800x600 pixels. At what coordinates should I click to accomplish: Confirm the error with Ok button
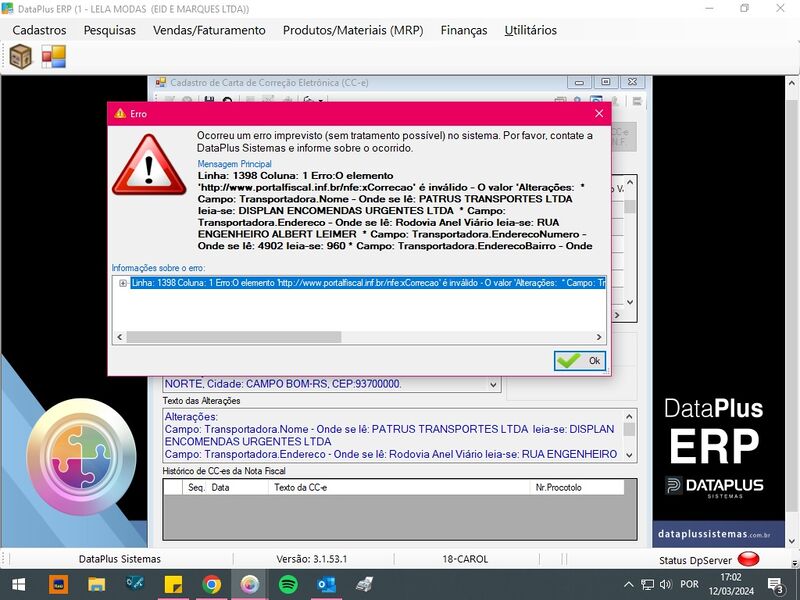click(x=580, y=361)
